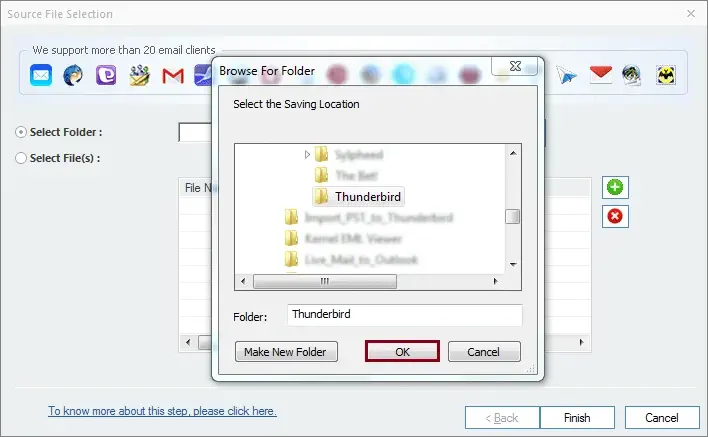
Task: Click the folder tree vertical scroll thumb
Action: click(x=512, y=216)
